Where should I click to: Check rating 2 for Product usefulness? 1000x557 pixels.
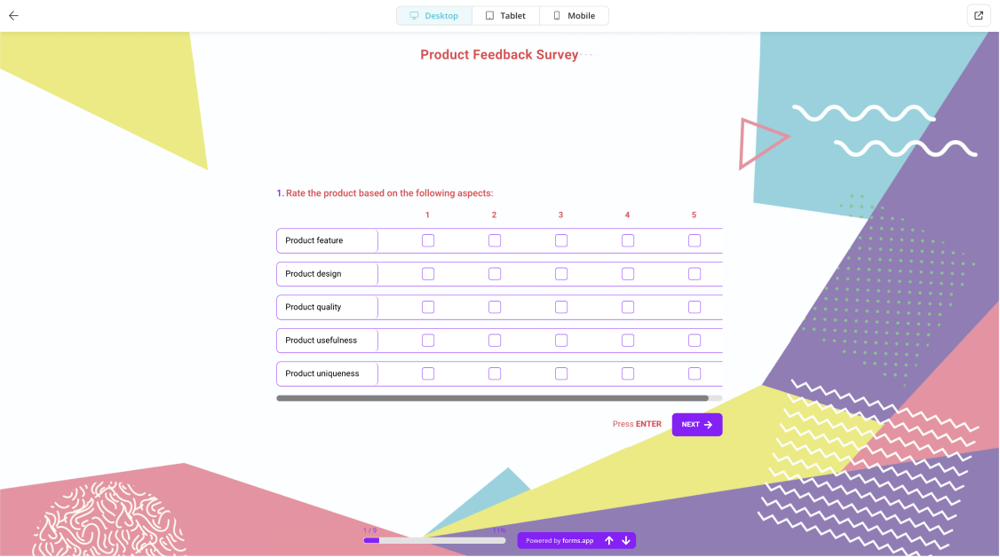point(494,341)
